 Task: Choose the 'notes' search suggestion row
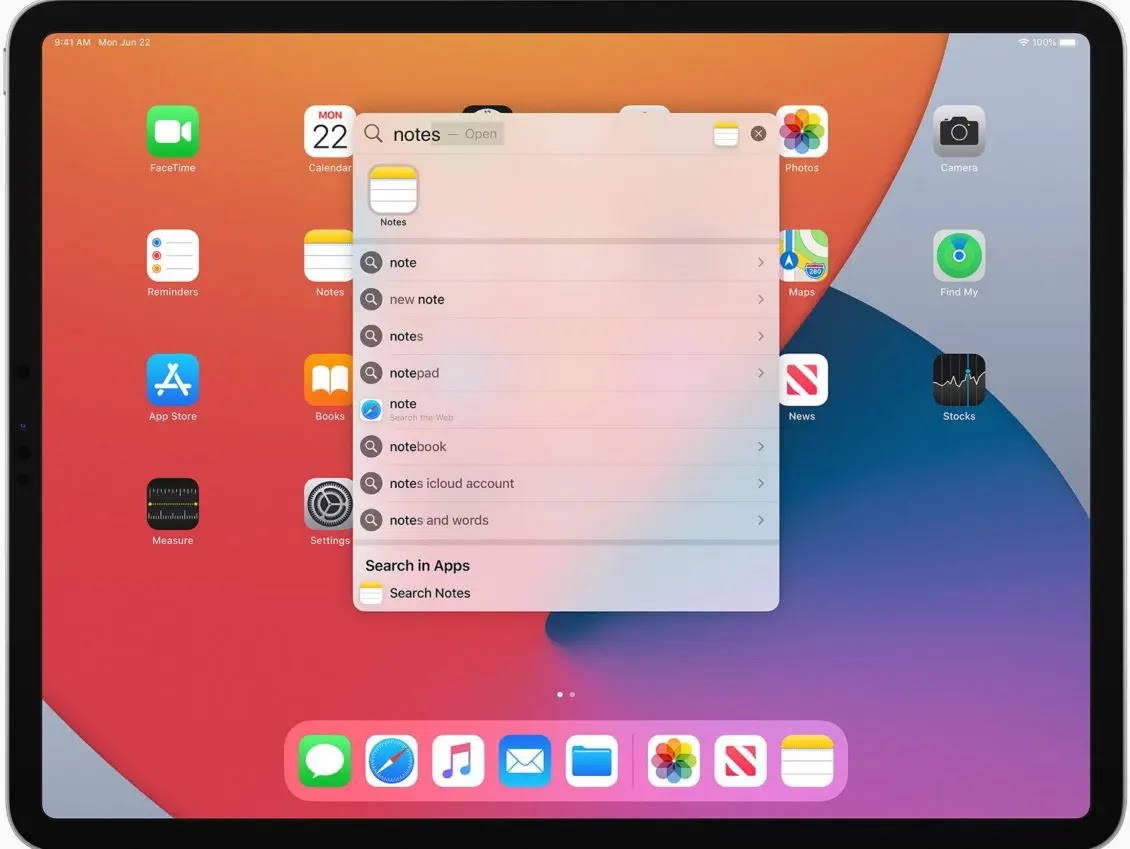(566, 336)
